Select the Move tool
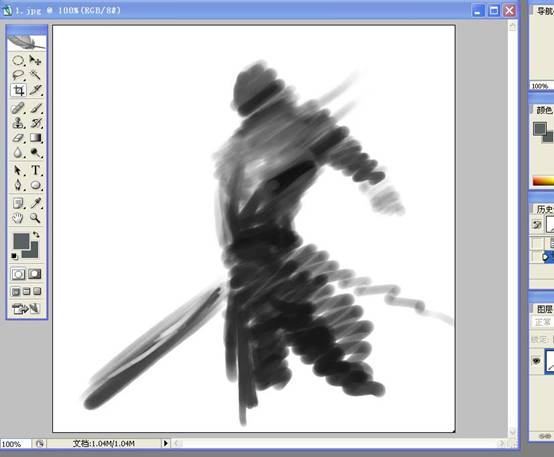This screenshot has width=554, height=457. pyautogui.click(x=35, y=60)
